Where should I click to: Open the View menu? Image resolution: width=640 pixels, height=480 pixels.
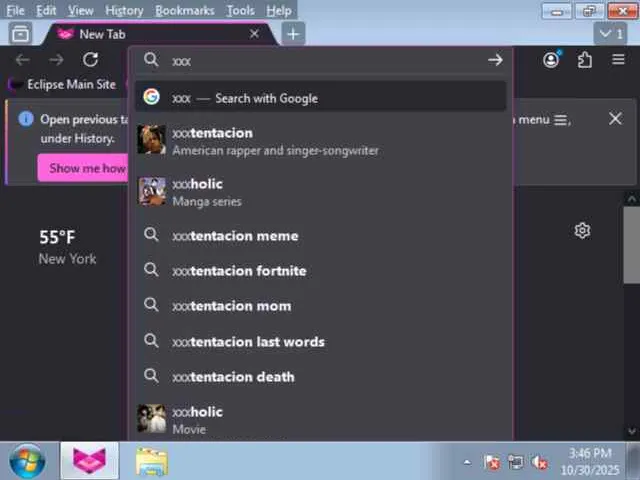[80, 10]
